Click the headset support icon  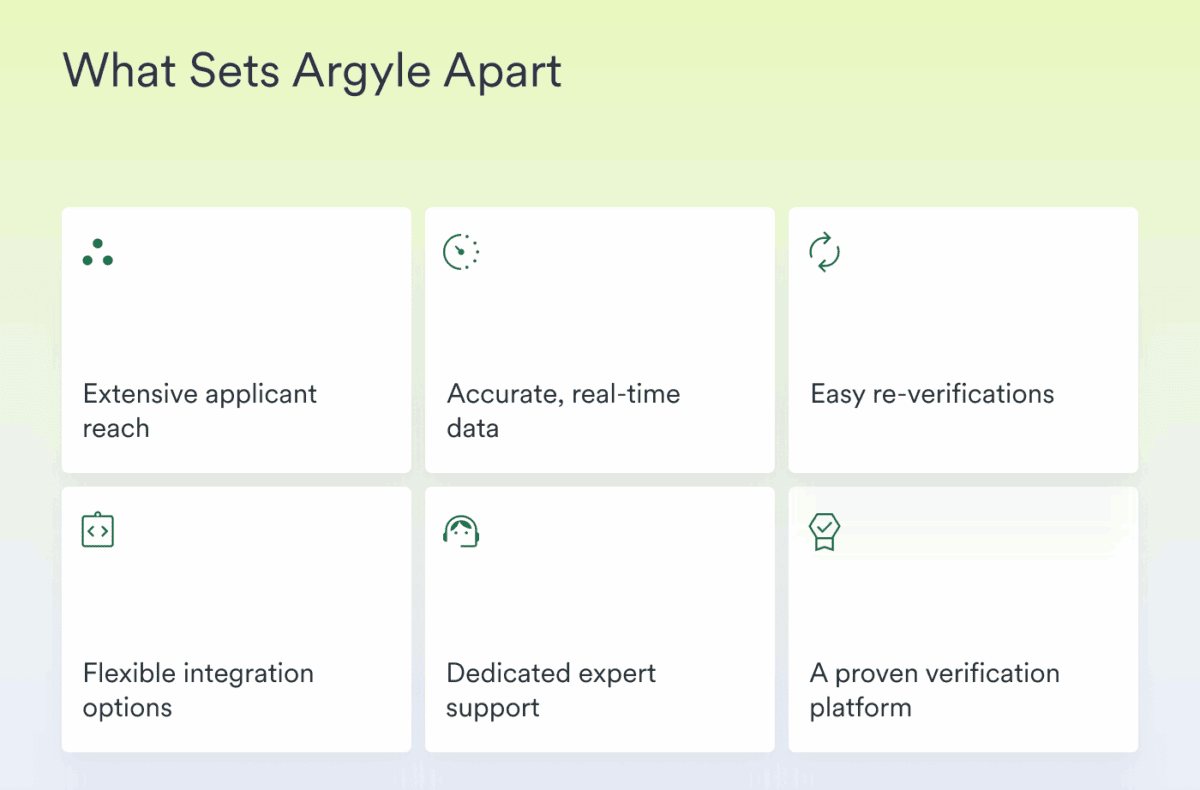[460, 530]
